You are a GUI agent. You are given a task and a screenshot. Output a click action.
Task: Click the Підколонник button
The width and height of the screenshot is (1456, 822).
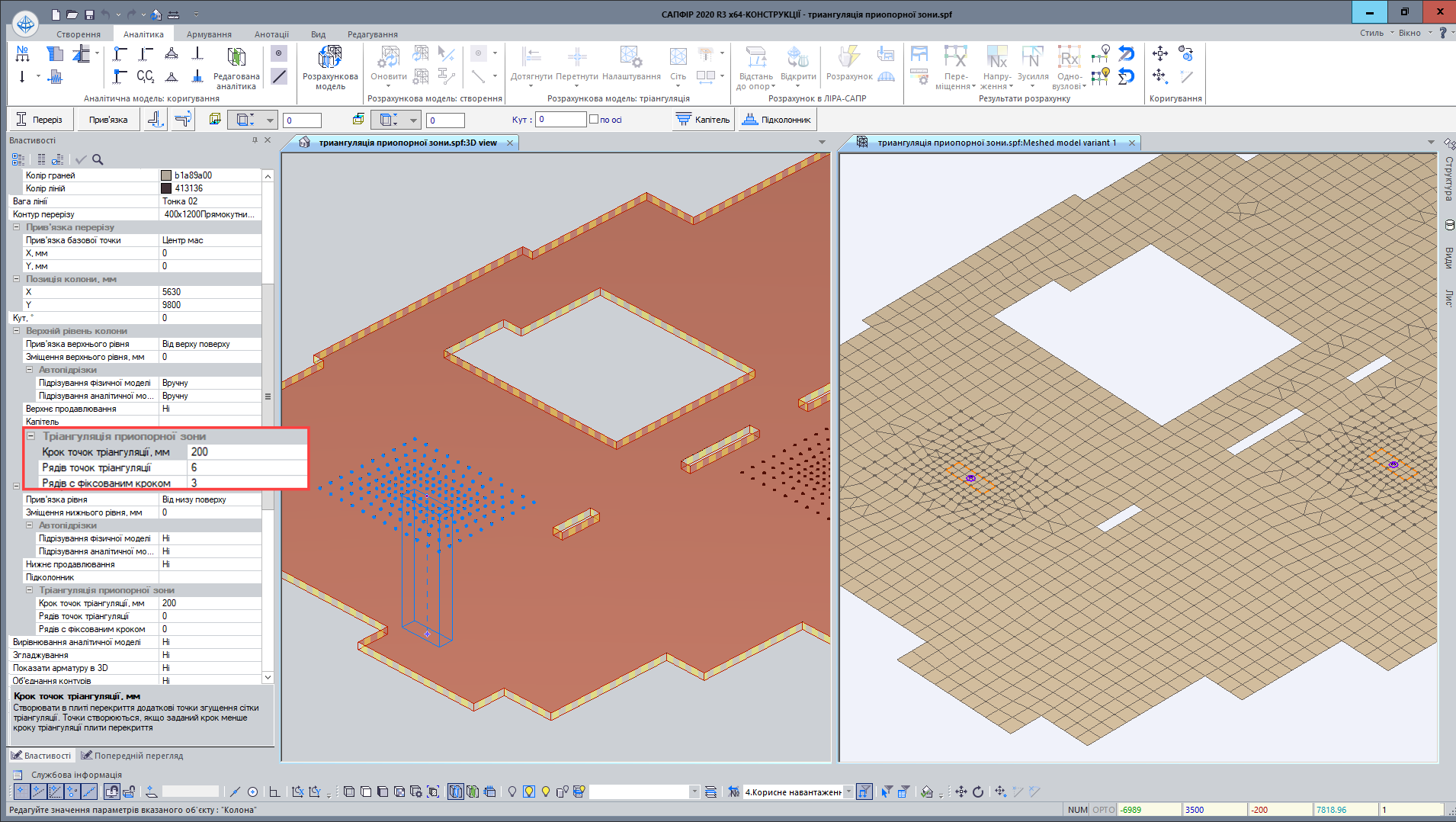(778, 120)
